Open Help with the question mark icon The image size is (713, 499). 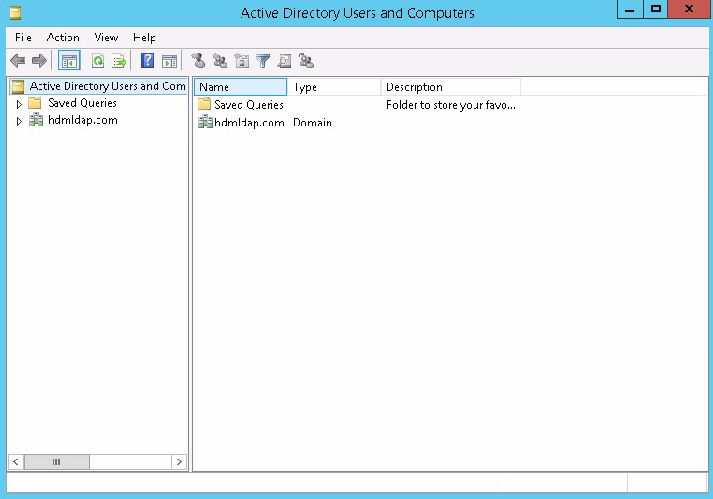coord(147,60)
